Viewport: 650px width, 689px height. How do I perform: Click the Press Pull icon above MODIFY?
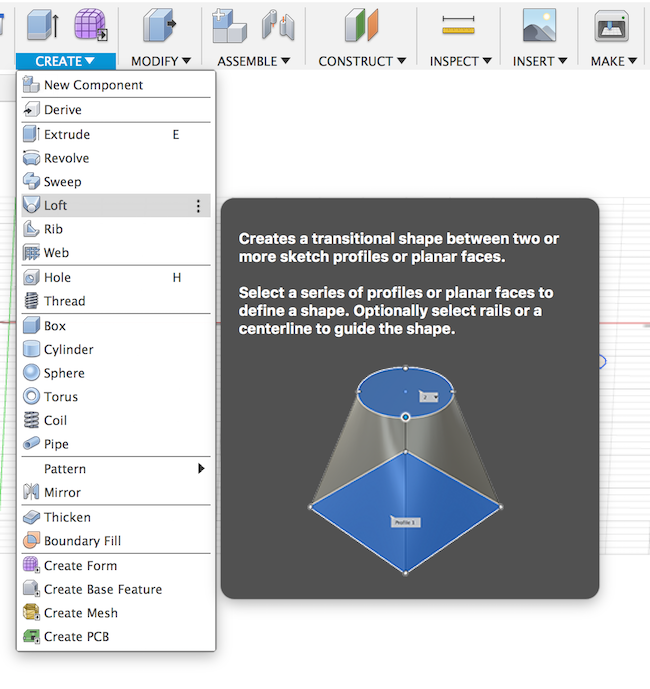click(x=159, y=26)
